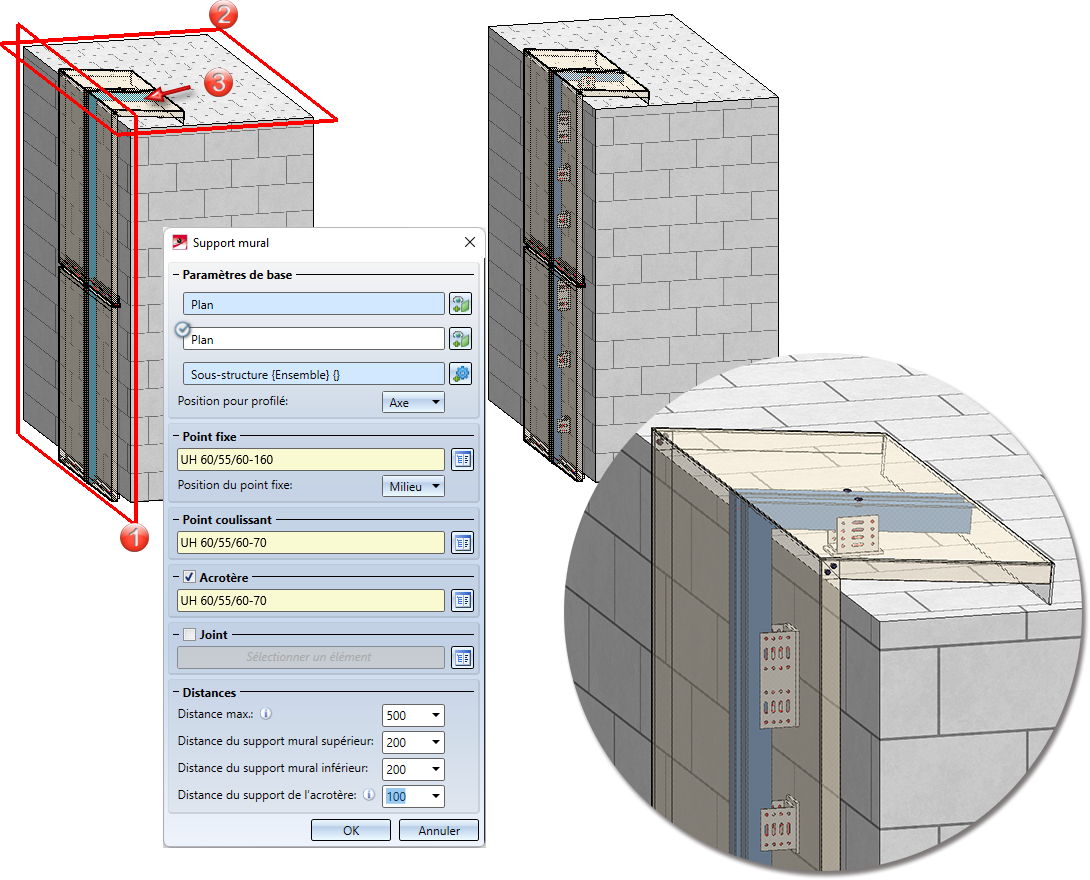1090x880 pixels.
Task: Uncheck the Acrotère checkbox
Action: click(189, 577)
